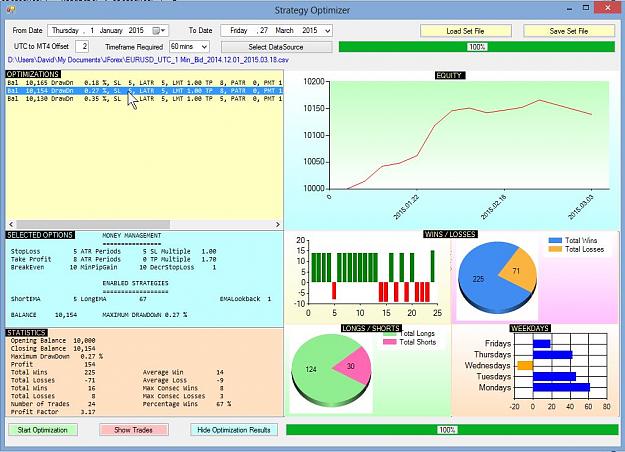
Task: Click the right arrow of optimizations scrollbar
Action: 278,224
